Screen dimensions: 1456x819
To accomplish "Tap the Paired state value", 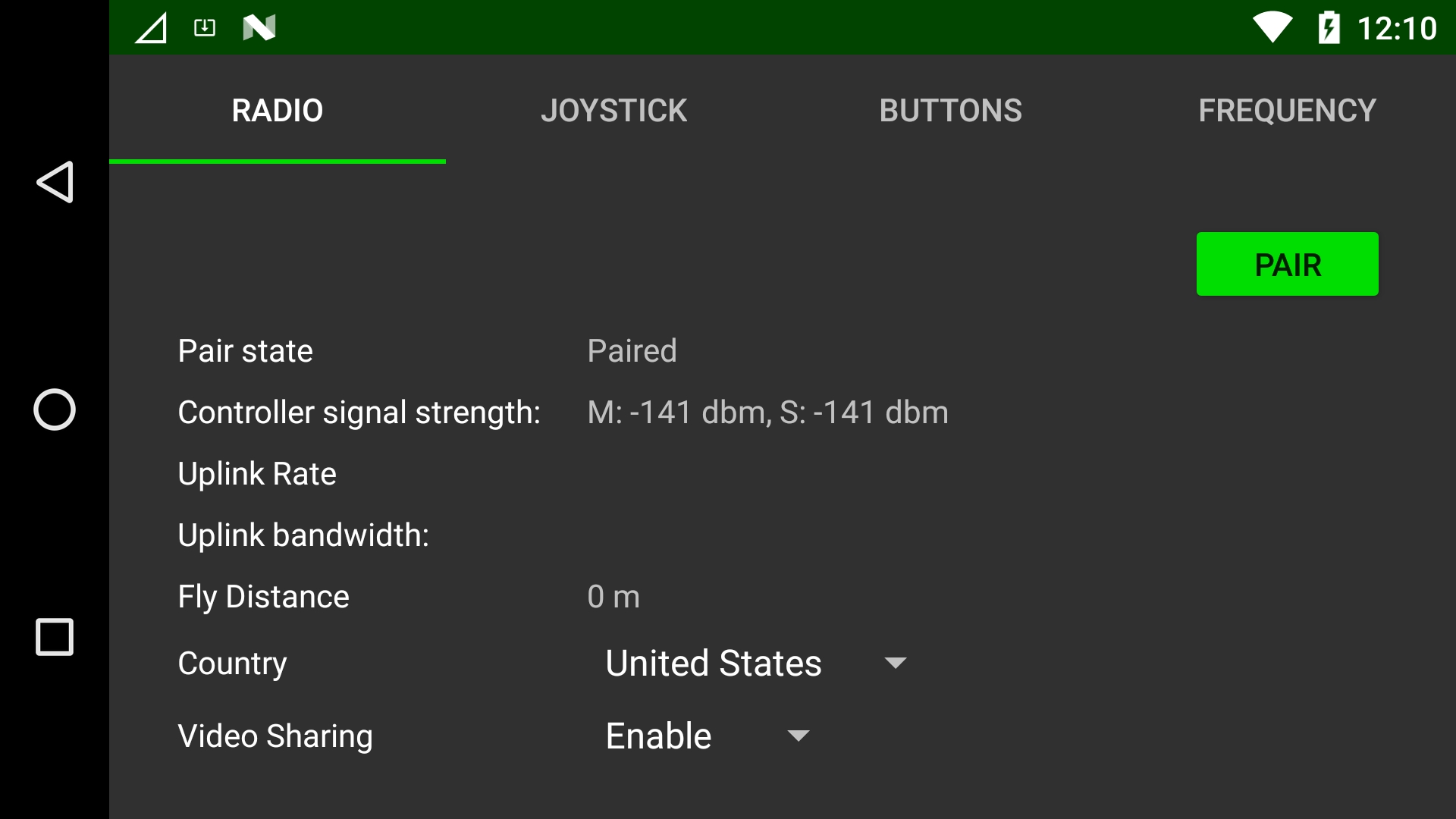I will click(x=632, y=351).
